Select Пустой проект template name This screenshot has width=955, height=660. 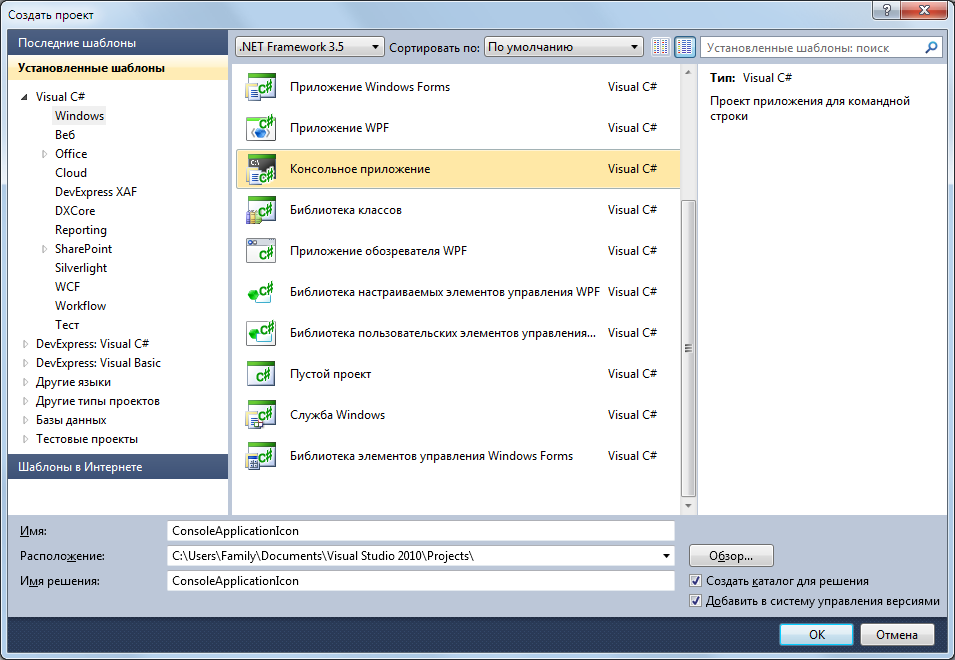point(330,374)
